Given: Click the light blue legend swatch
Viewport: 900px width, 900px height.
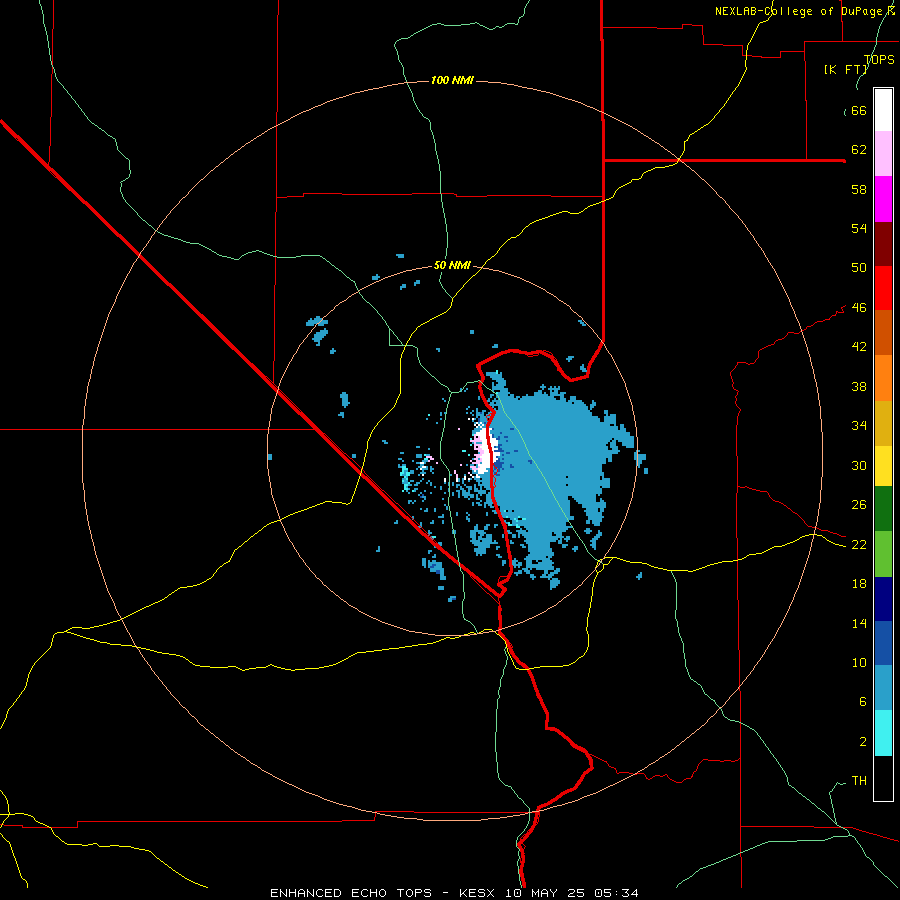Looking at the screenshot, I should [883, 688].
